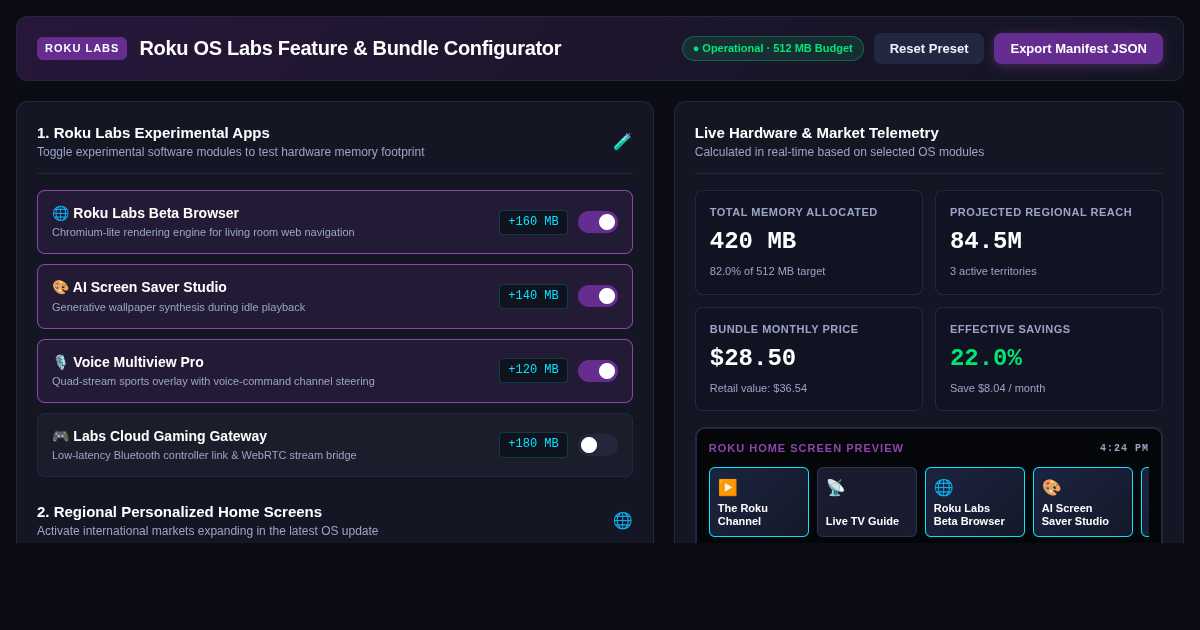This screenshot has height=630, width=1200.
Task: Enable the Labs Cloud Gaming Gateway toggle
Action: point(598,445)
